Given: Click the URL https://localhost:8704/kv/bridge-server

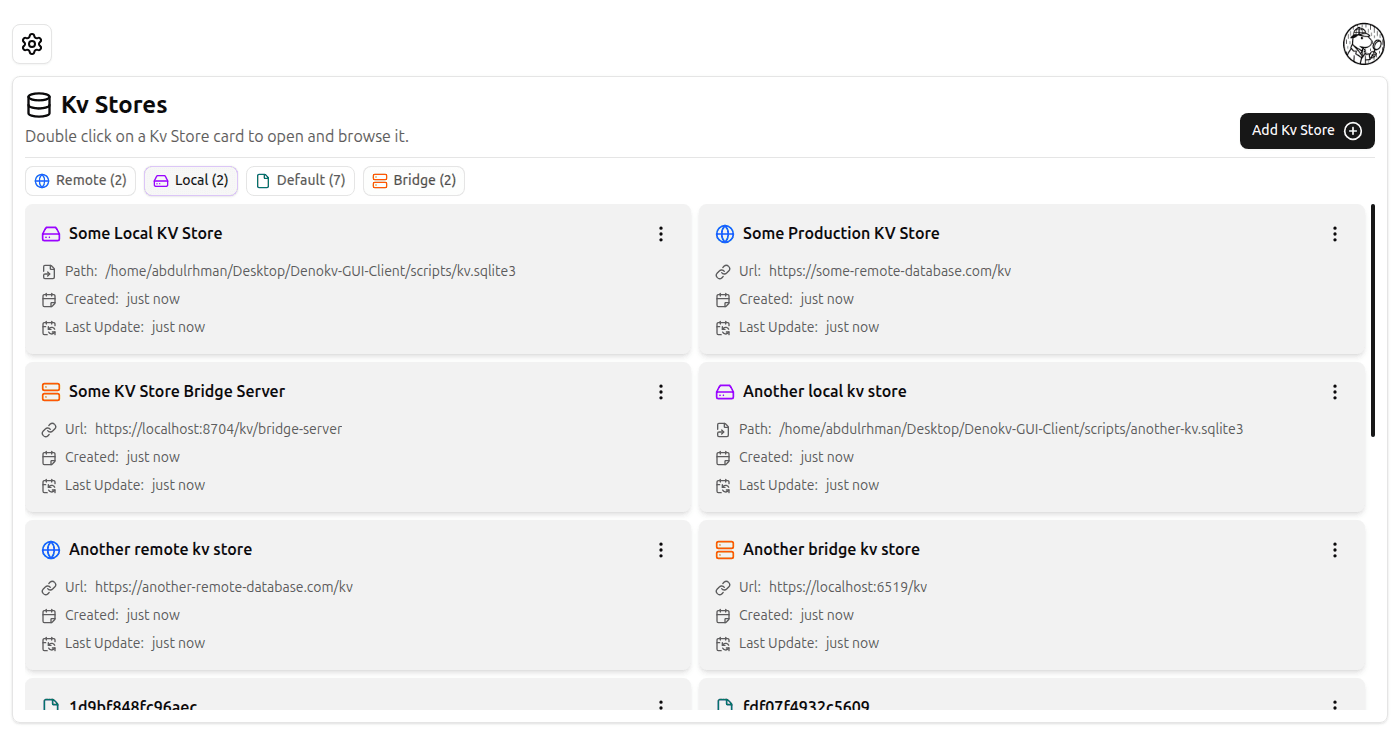Looking at the screenshot, I should click(x=219, y=430).
